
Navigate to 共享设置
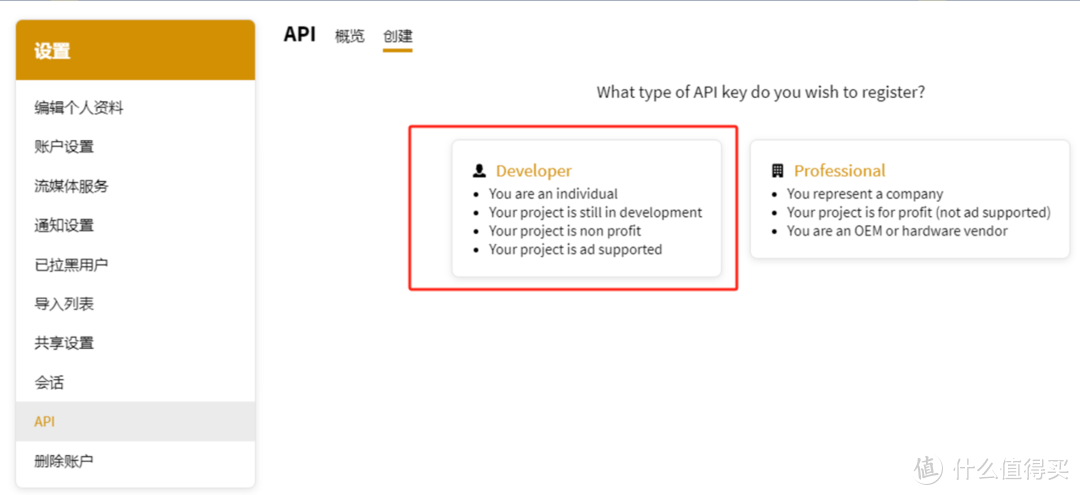click(64, 343)
